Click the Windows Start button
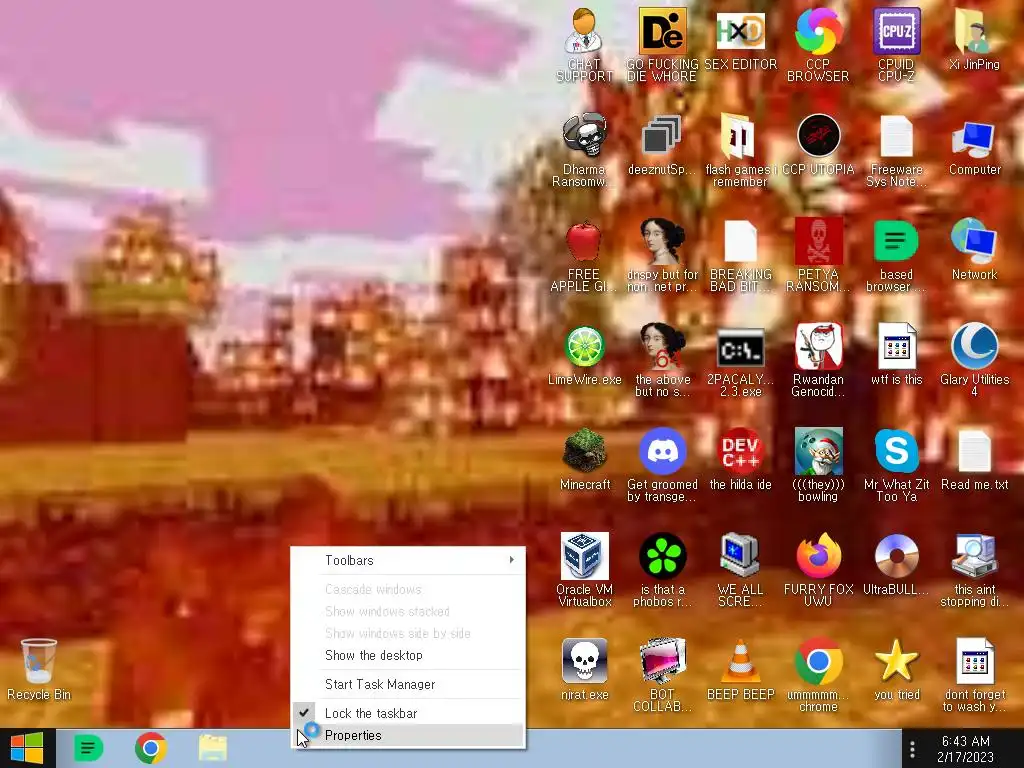Screen dimensions: 1024x768 [27, 748]
